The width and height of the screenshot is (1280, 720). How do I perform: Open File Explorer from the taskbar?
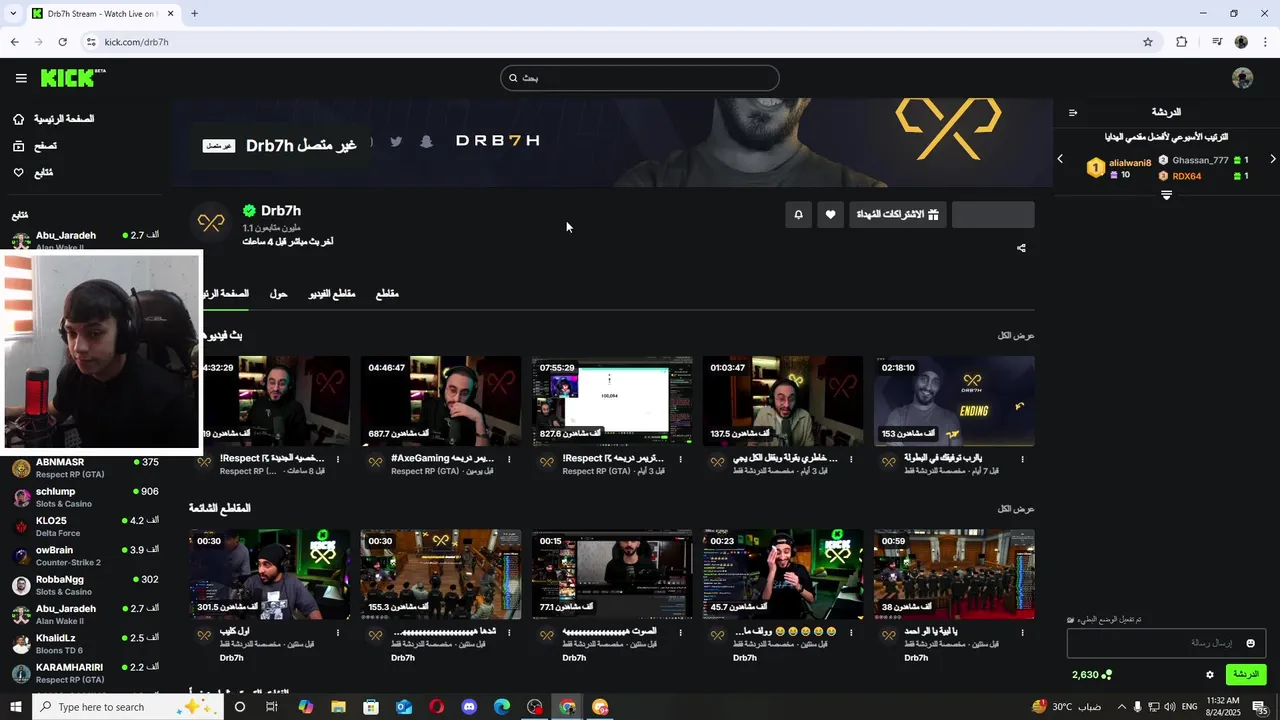(x=338, y=707)
